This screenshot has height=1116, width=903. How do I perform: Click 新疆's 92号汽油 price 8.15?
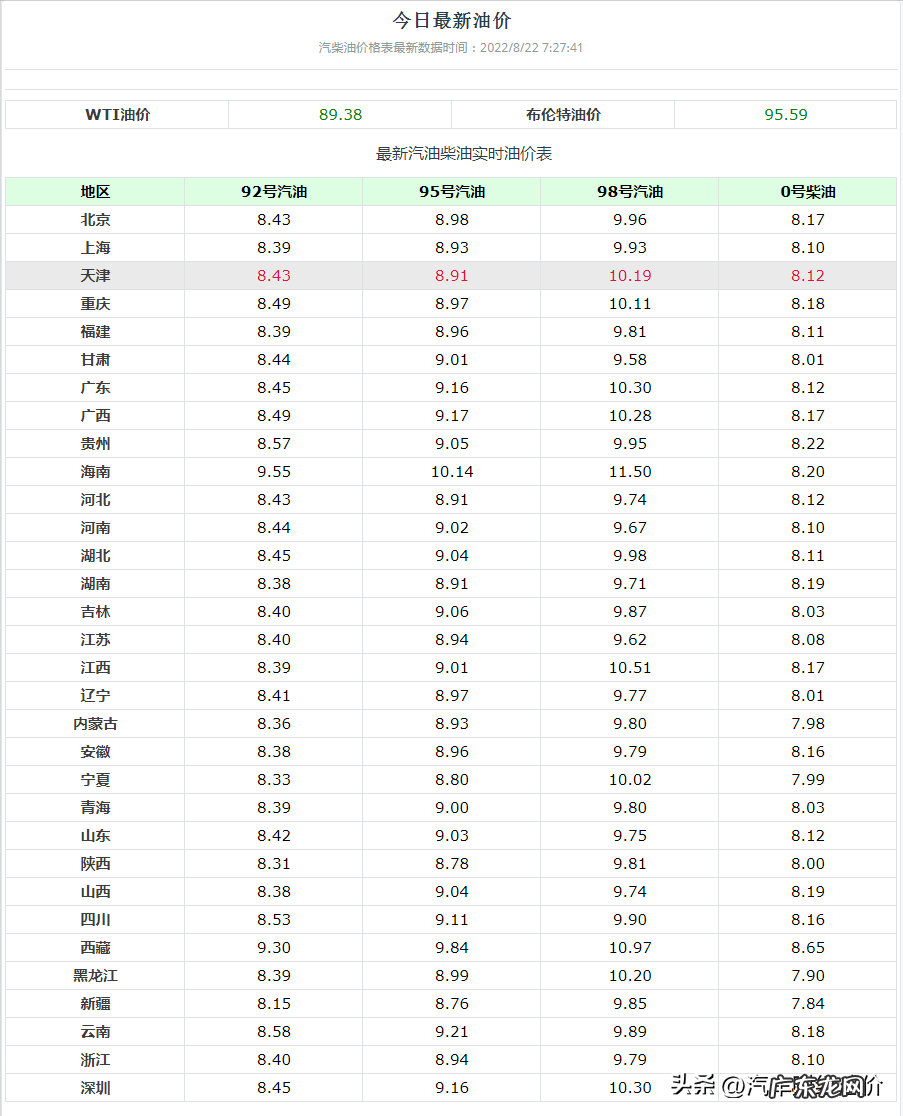[x=273, y=1004]
